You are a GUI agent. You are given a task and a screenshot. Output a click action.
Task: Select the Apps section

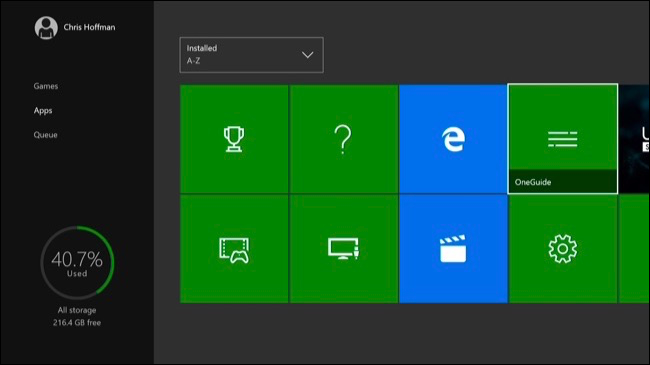click(x=43, y=111)
